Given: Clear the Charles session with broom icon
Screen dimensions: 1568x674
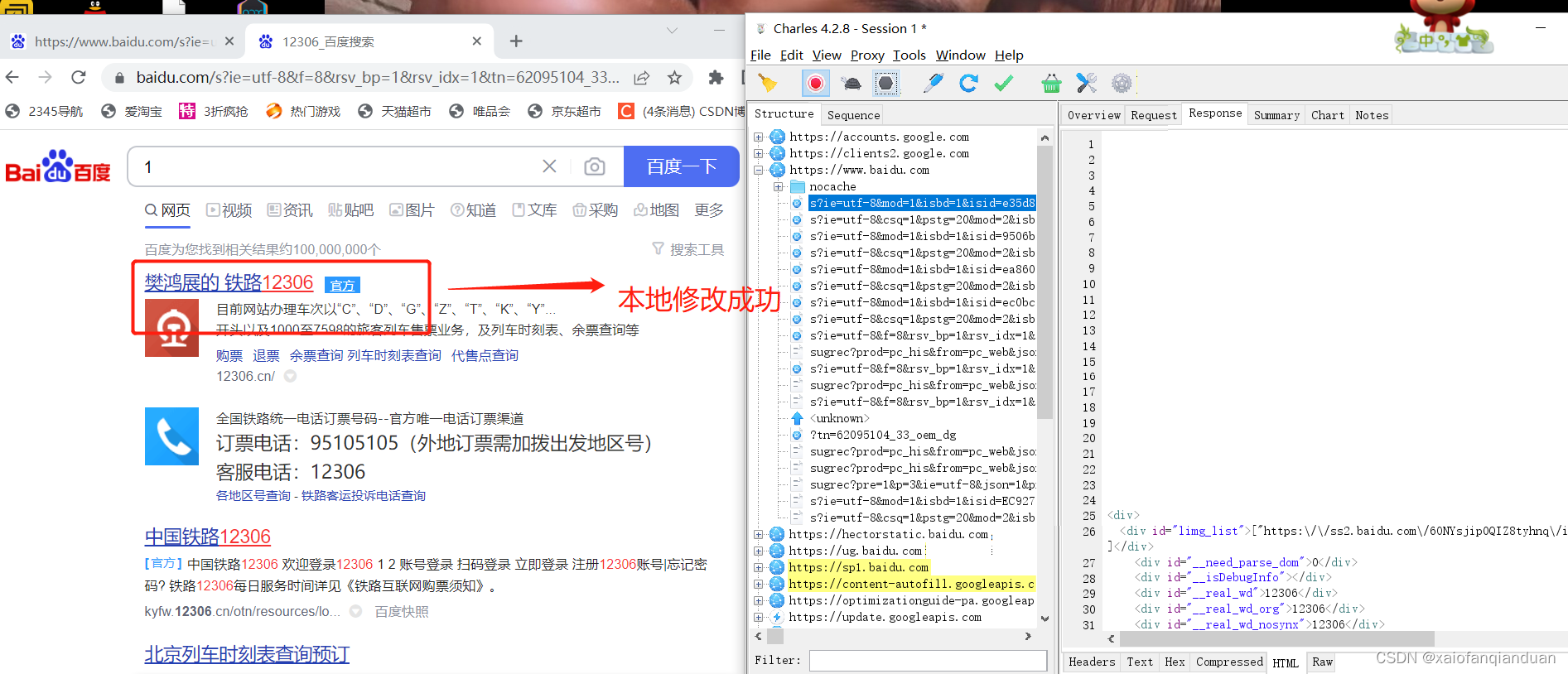Looking at the screenshot, I should coord(768,83).
